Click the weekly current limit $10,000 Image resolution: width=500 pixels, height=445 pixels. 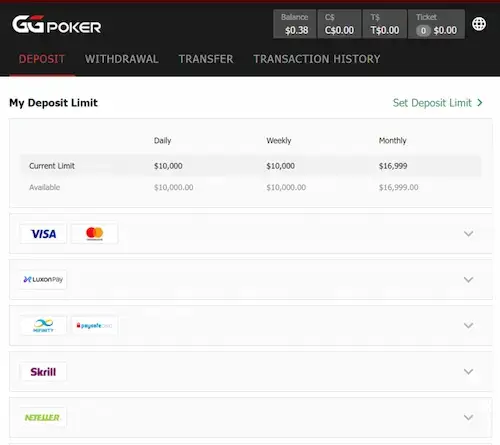point(280,166)
